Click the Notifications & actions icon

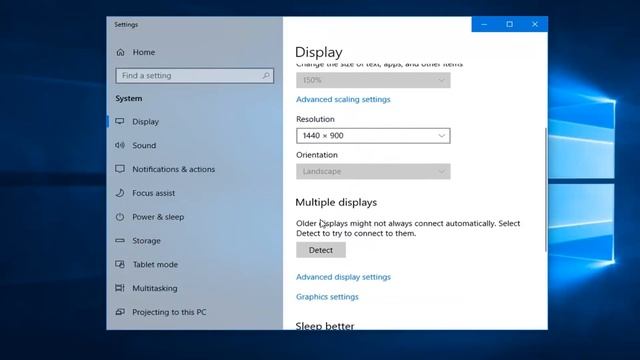[120, 169]
